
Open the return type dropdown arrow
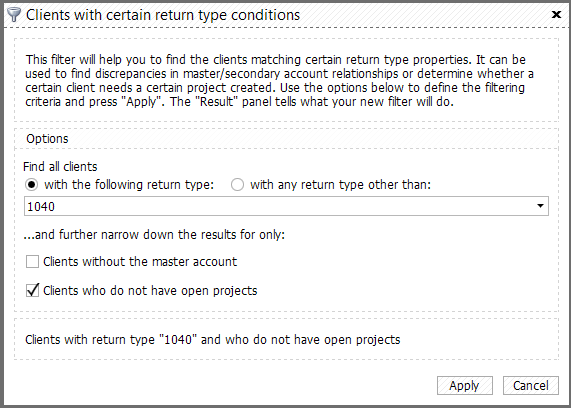pyautogui.click(x=540, y=206)
